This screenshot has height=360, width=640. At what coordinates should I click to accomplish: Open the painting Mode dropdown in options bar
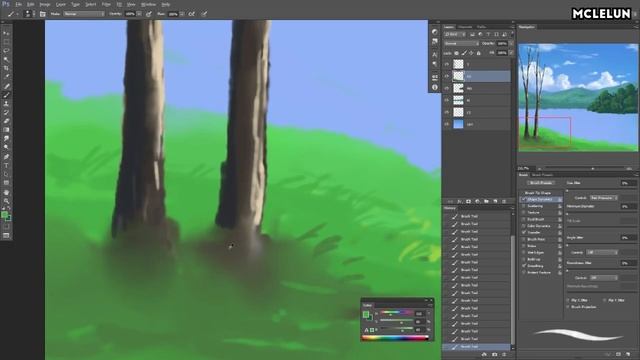(84, 14)
